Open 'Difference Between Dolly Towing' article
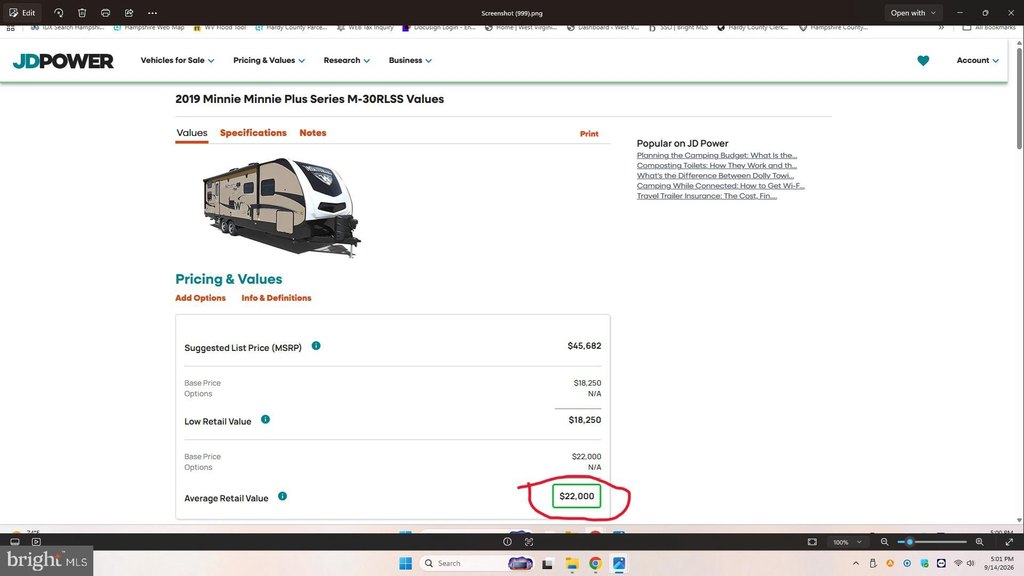Screen dimensions: 1024x576 pyautogui.click(x=715, y=176)
